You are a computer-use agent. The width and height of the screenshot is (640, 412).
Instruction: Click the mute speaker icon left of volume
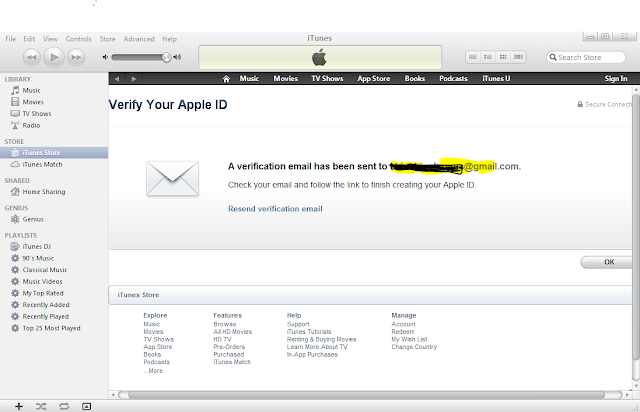point(105,57)
